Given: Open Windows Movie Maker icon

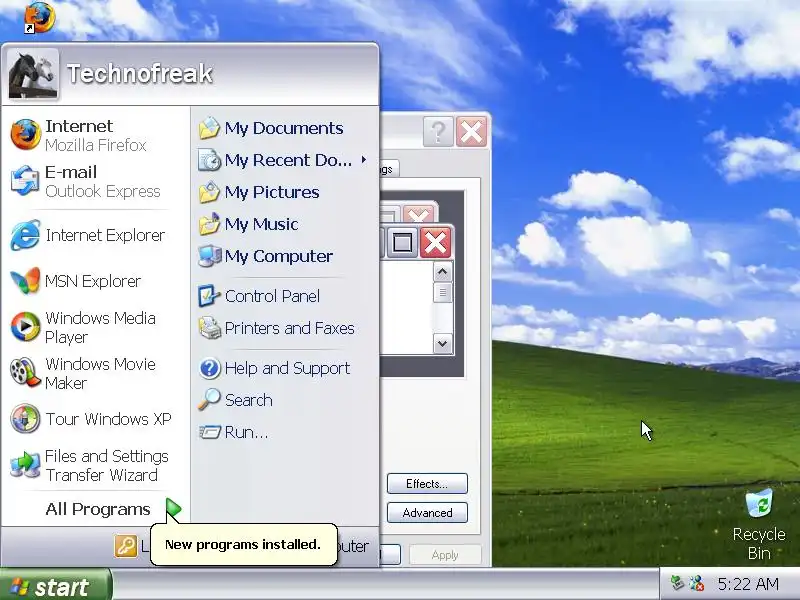Looking at the screenshot, I should tap(26, 372).
